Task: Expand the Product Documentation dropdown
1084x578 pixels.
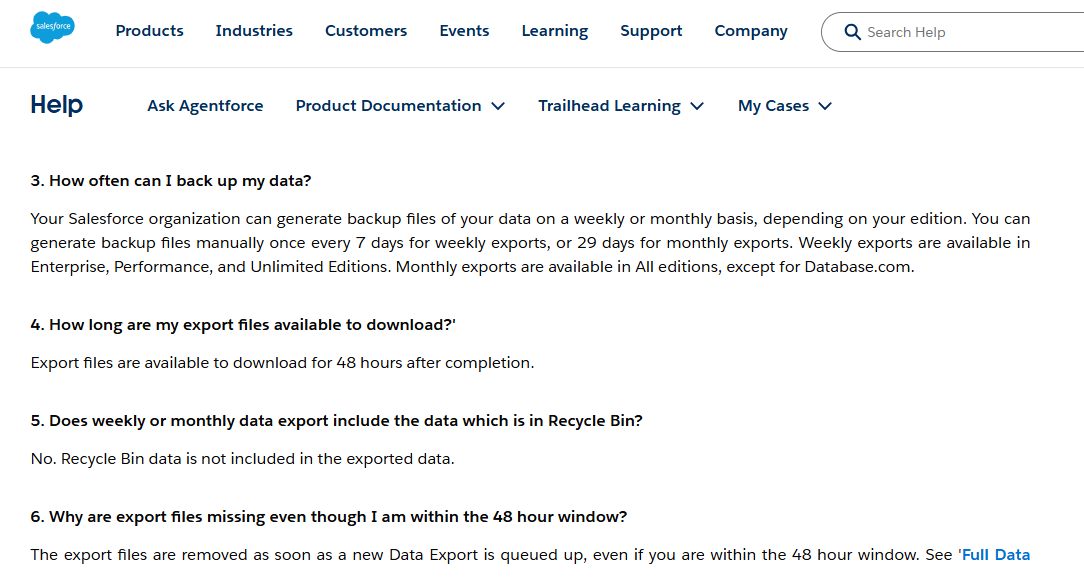Action: click(400, 106)
